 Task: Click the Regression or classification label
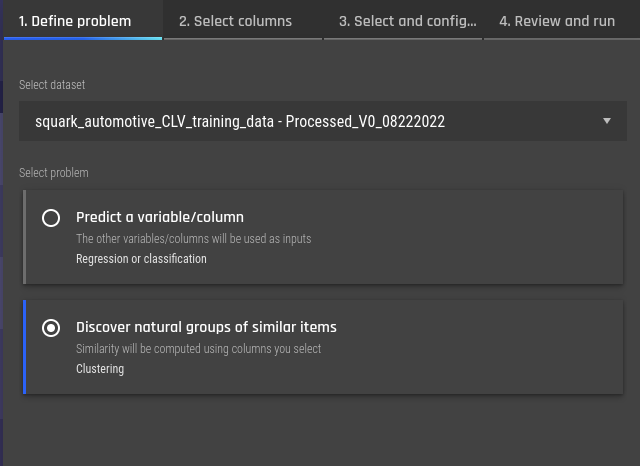point(141,259)
